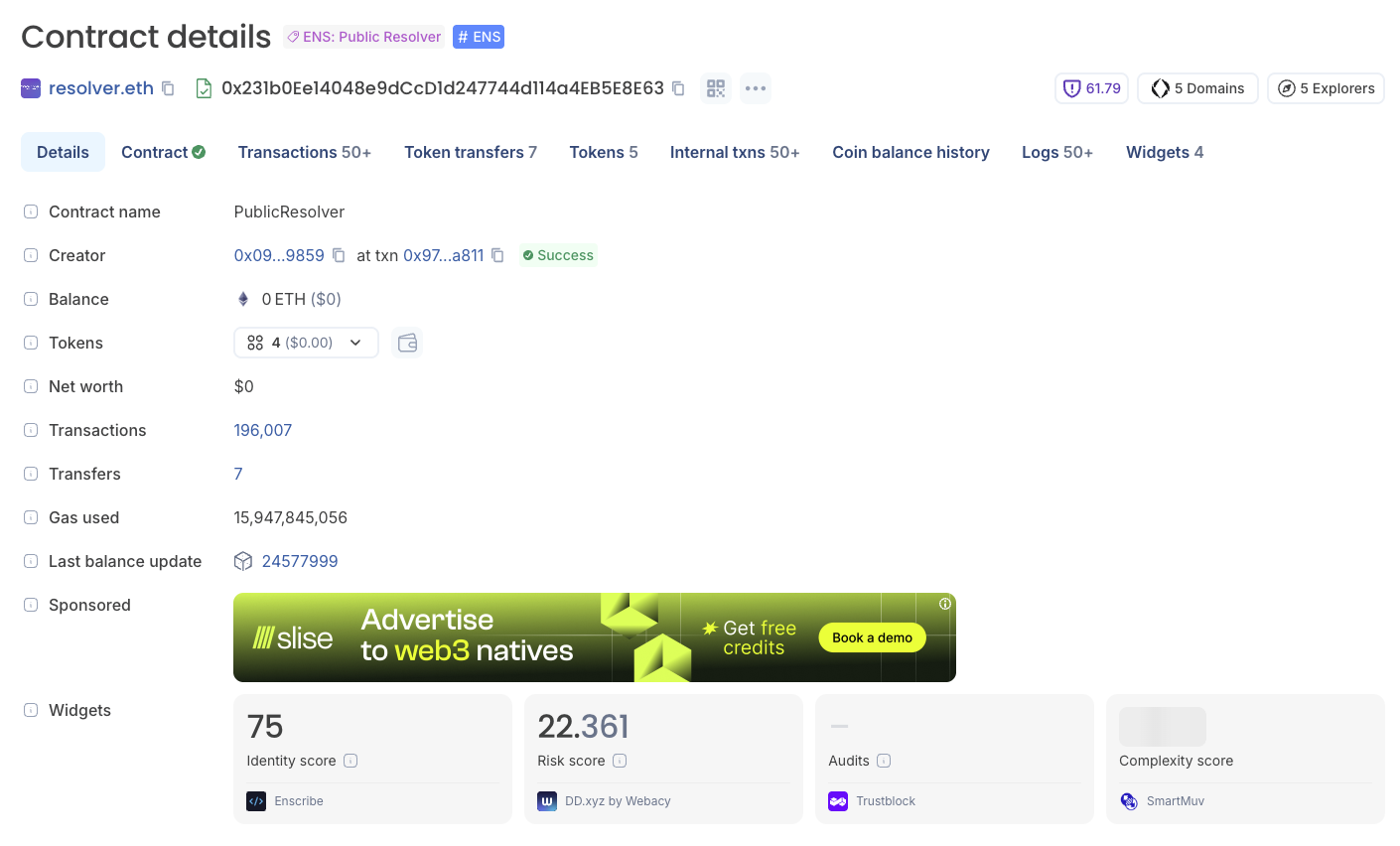Open the more options ellipsis menu

(755, 88)
